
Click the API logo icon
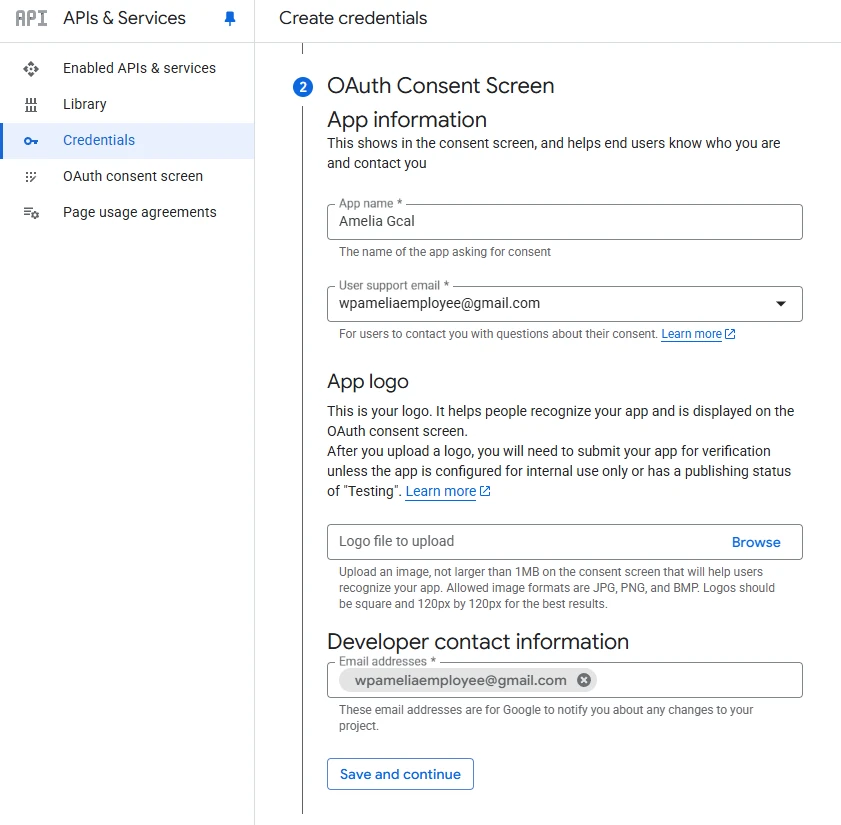tap(31, 18)
